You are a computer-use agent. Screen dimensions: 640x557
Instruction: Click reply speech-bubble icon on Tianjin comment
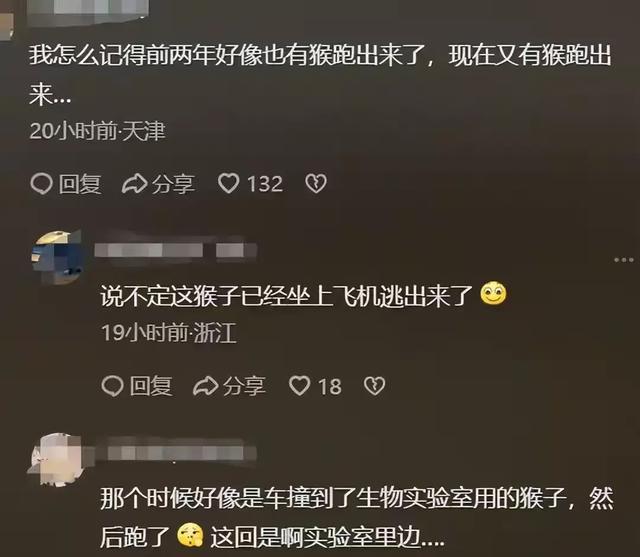[41, 184]
